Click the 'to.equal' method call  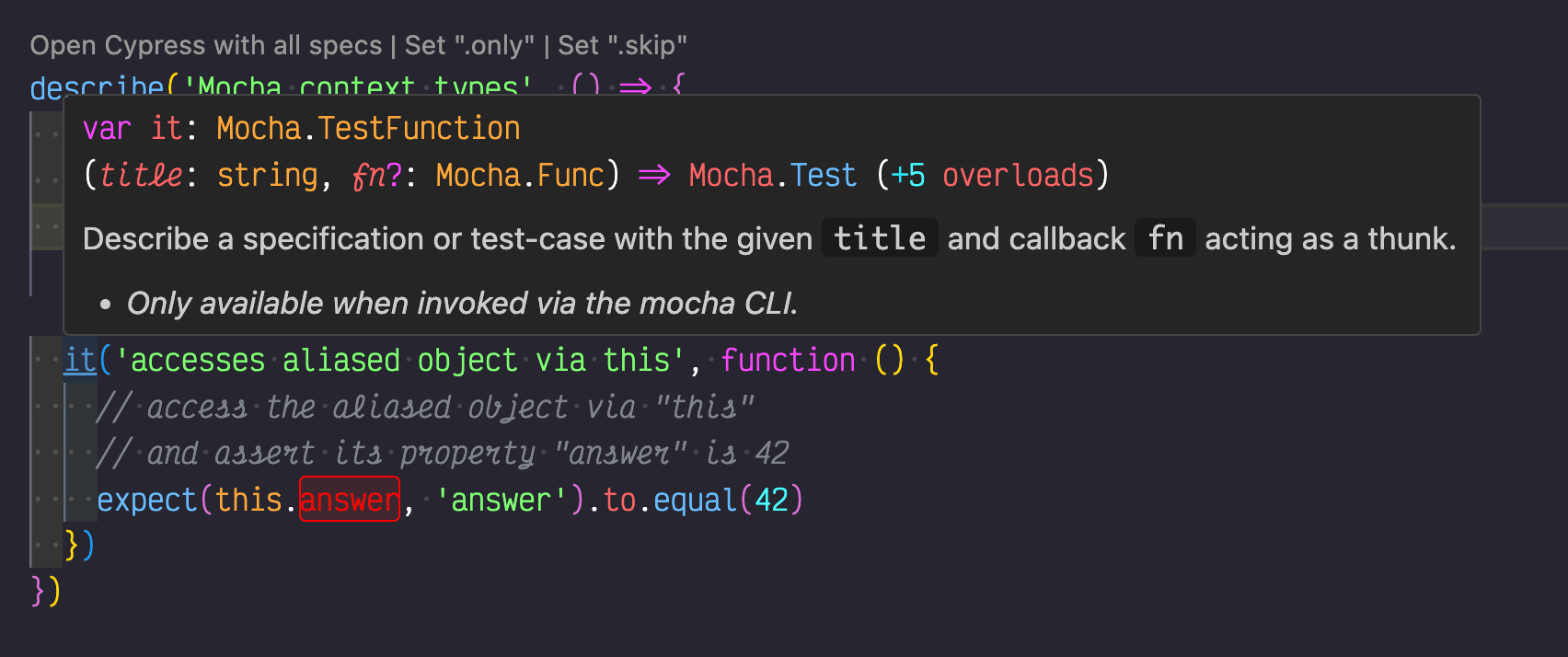(672, 500)
